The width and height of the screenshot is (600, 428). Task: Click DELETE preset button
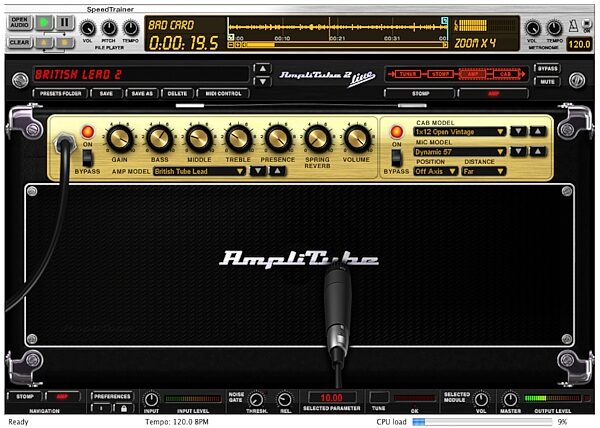coord(177,93)
